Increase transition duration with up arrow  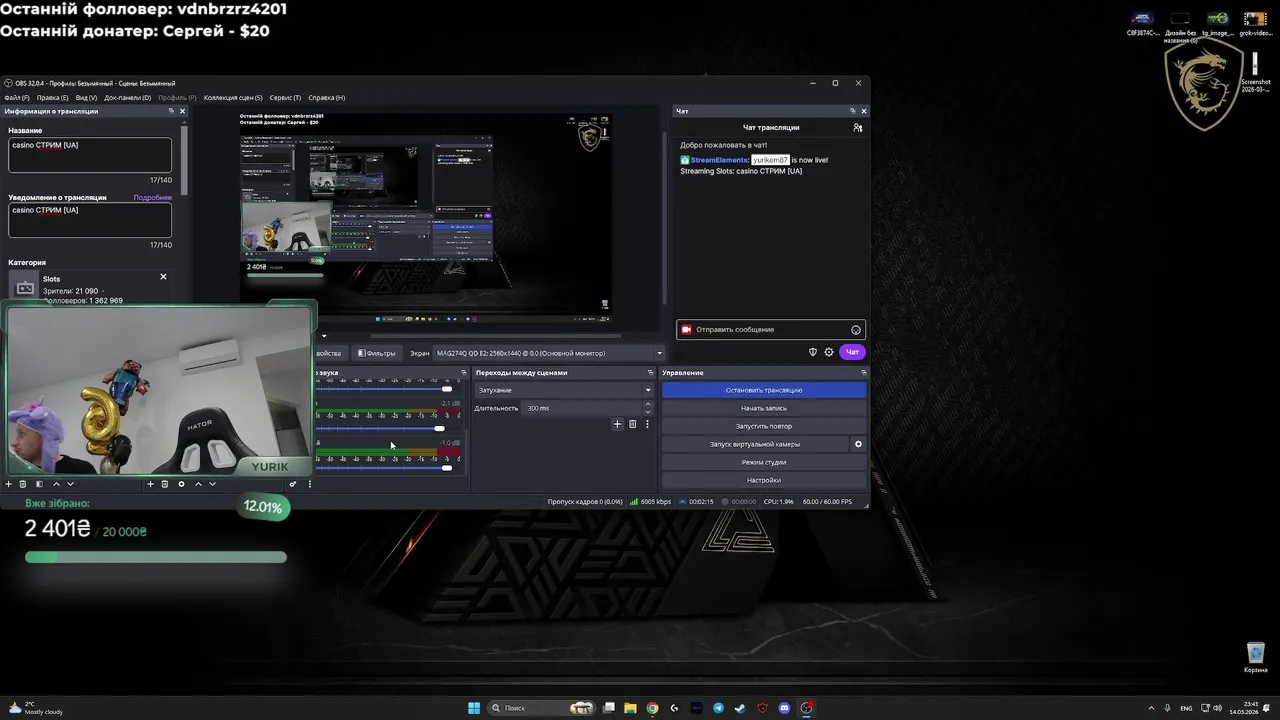(x=648, y=405)
